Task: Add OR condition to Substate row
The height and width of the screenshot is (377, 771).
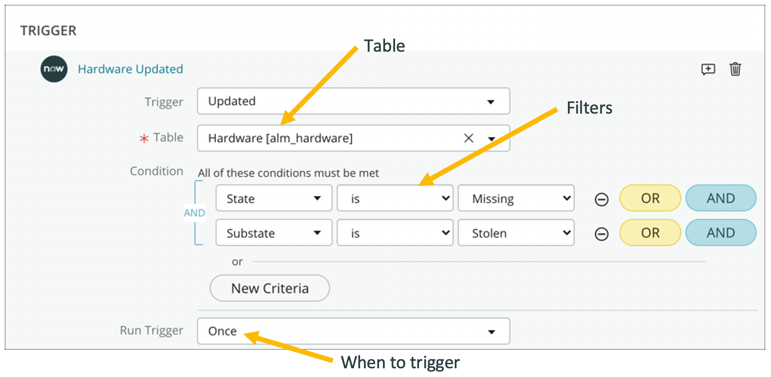Action: (650, 232)
